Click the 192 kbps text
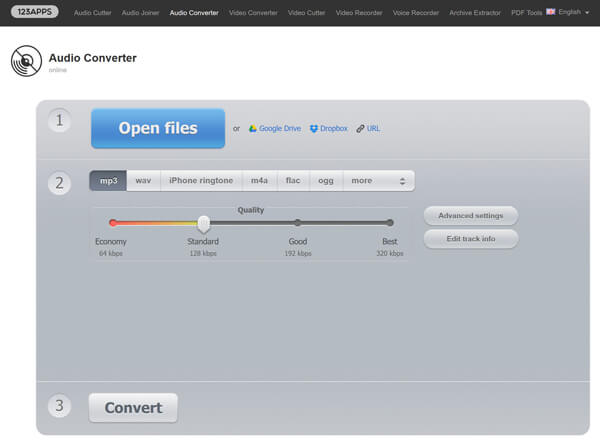This screenshot has height=443, width=600. coord(298,253)
